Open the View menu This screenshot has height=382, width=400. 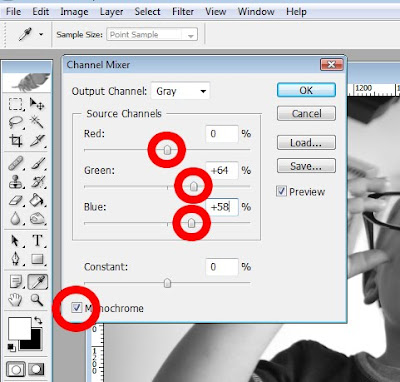pyautogui.click(x=215, y=12)
